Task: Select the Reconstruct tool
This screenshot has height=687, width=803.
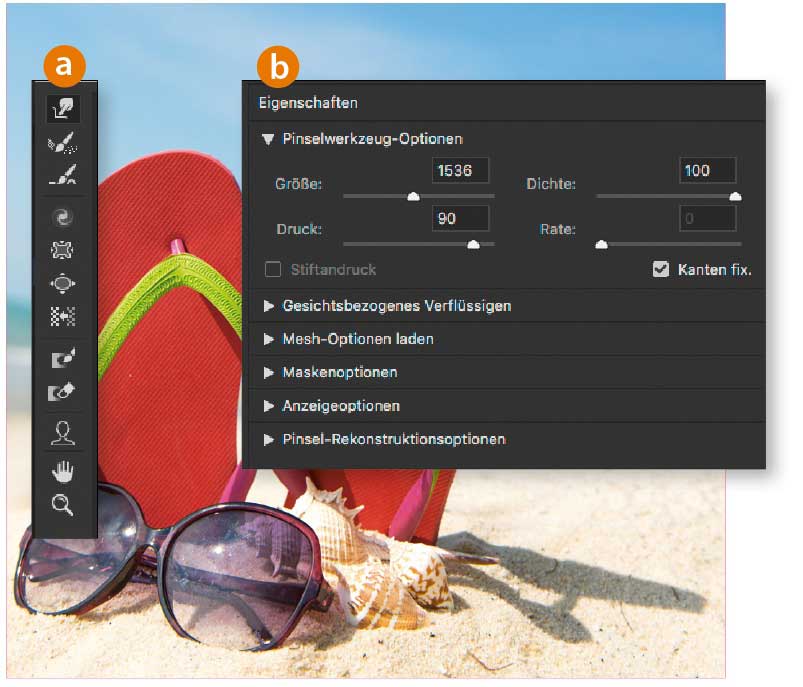Action: click(63, 143)
